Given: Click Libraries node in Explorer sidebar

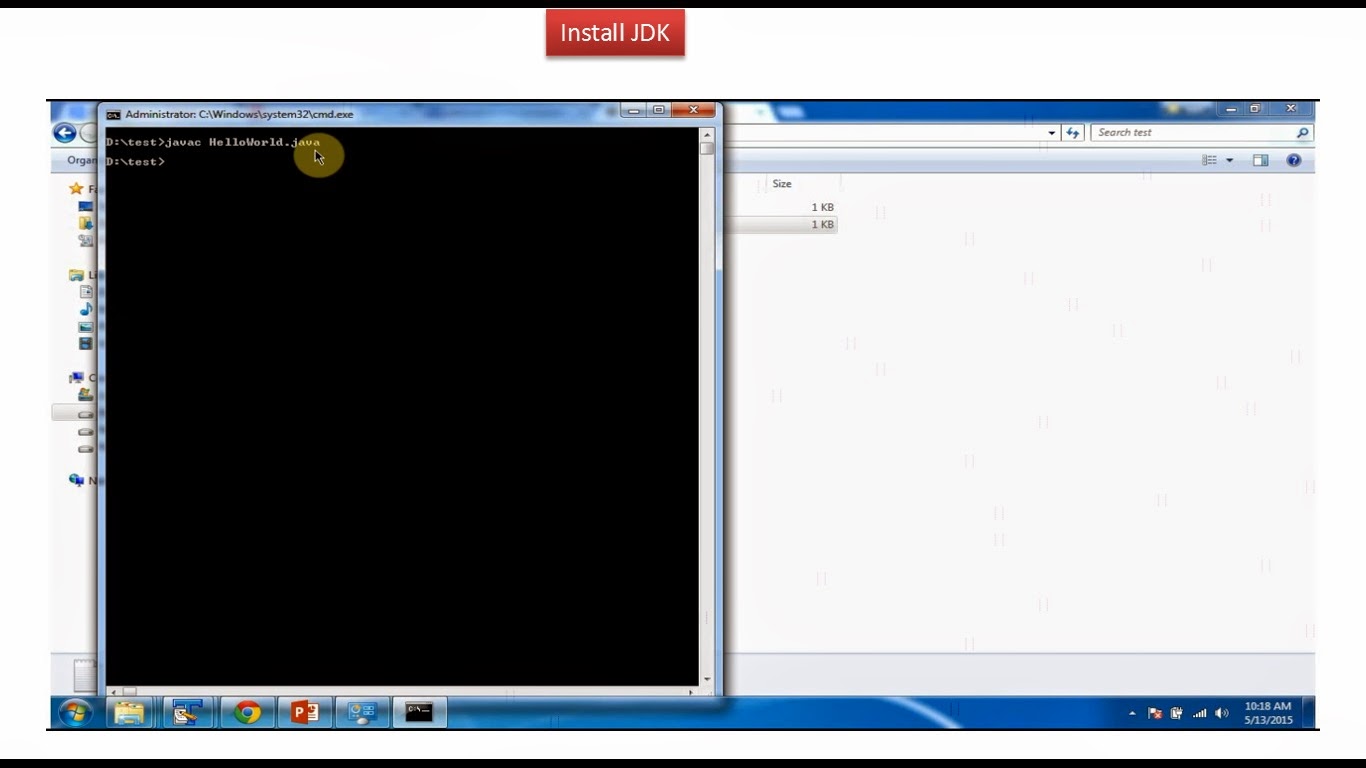Looking at the screenshot, I should [x=76, y=275].
